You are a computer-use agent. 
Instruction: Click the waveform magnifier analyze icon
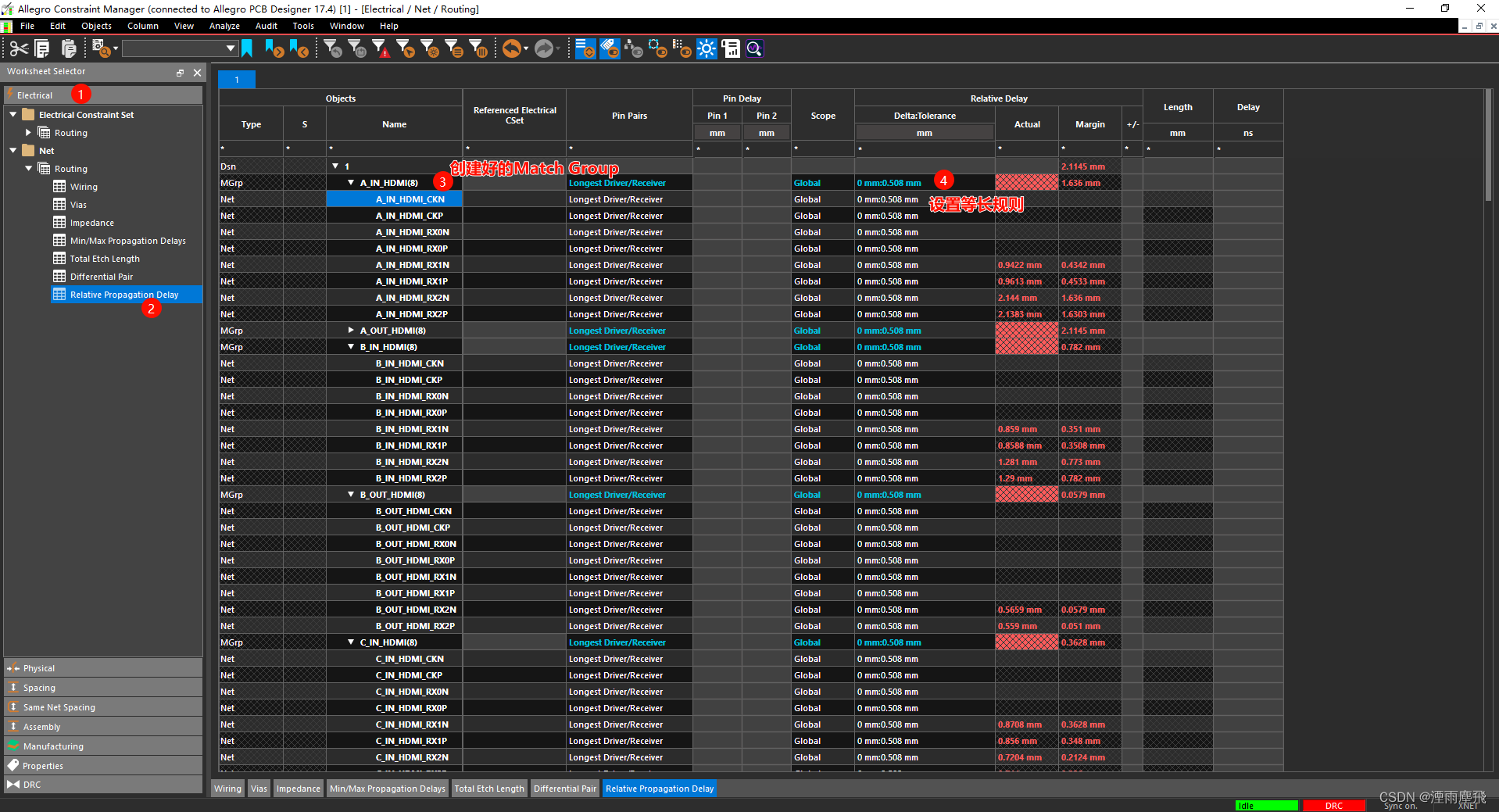[754, 48]
